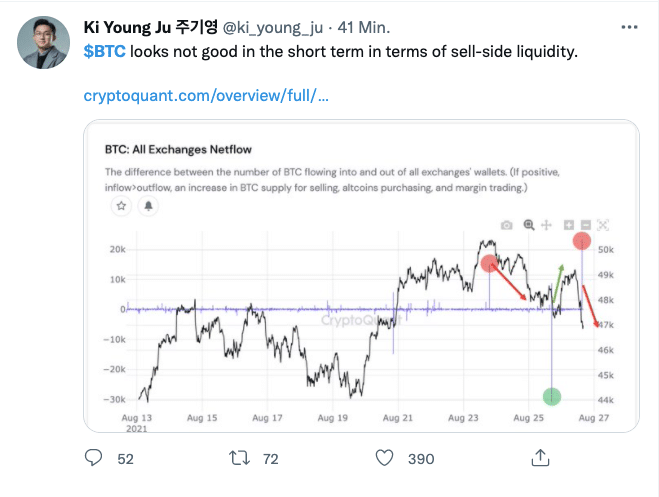Open the share tweet icon
The image size is (659, 497).
[x=538, y=457]
